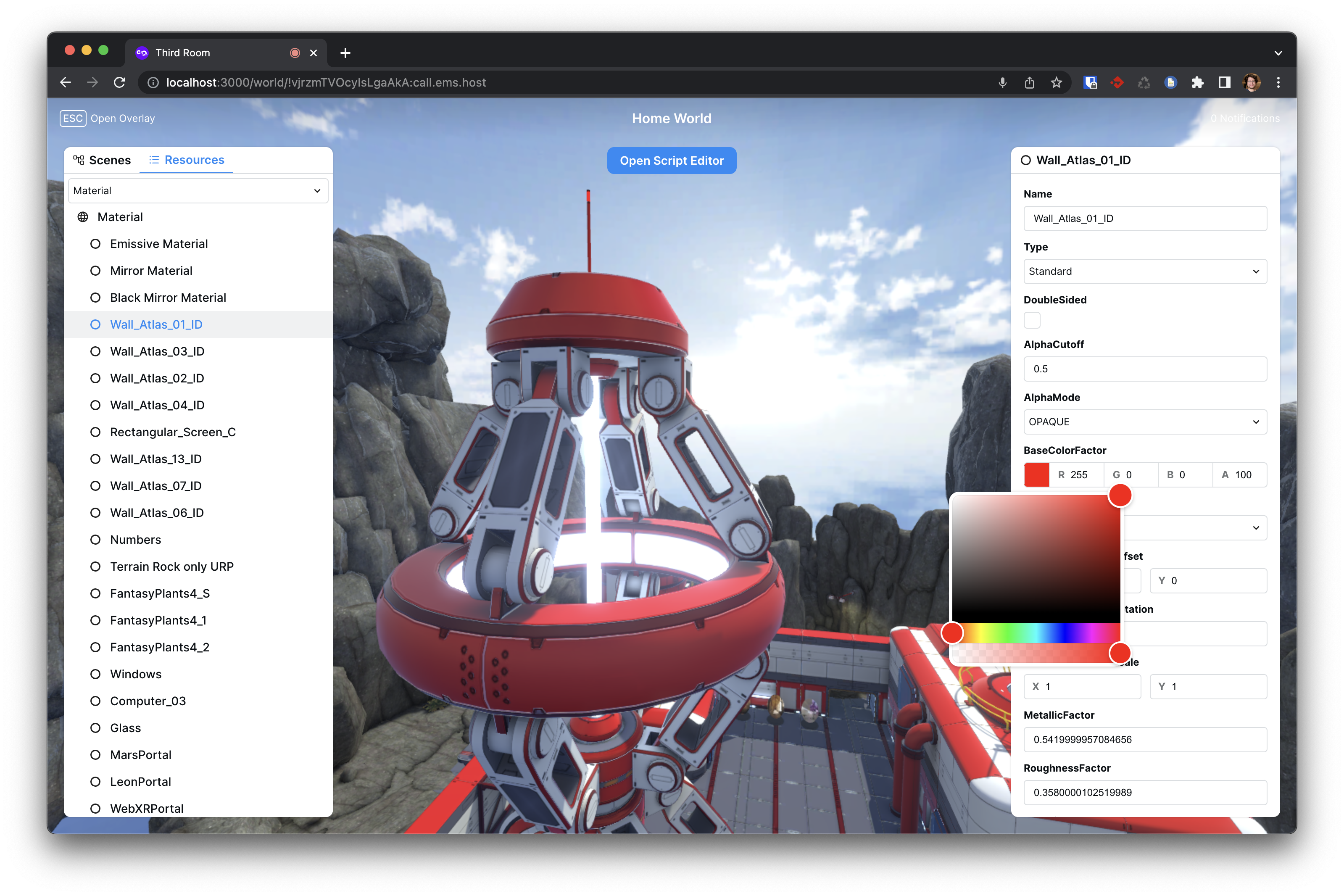1344x896 pixels.
Task: Switch to the Resources tab
Action: coord(186,160)
